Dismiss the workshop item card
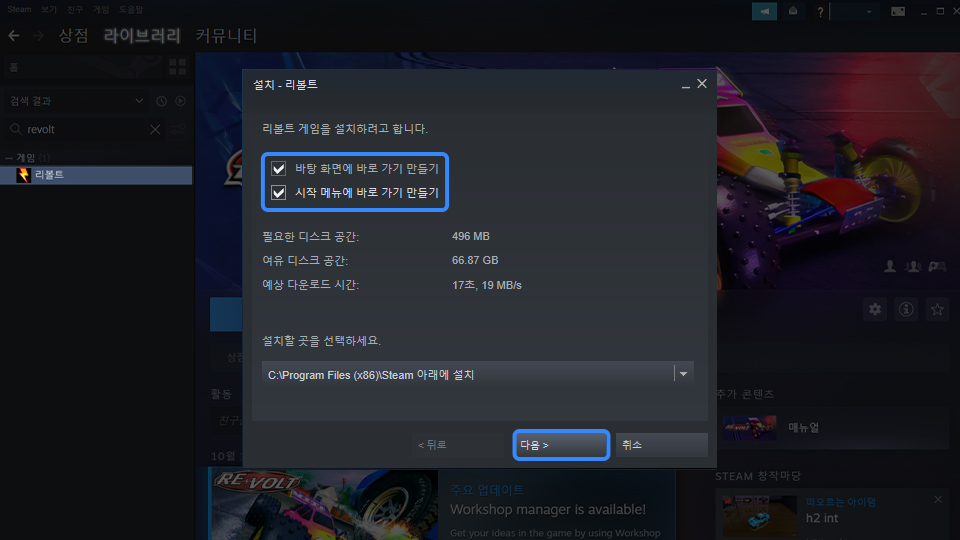Image resolution: width=960 pixels, height=540 pixels. tap(938, 500)
